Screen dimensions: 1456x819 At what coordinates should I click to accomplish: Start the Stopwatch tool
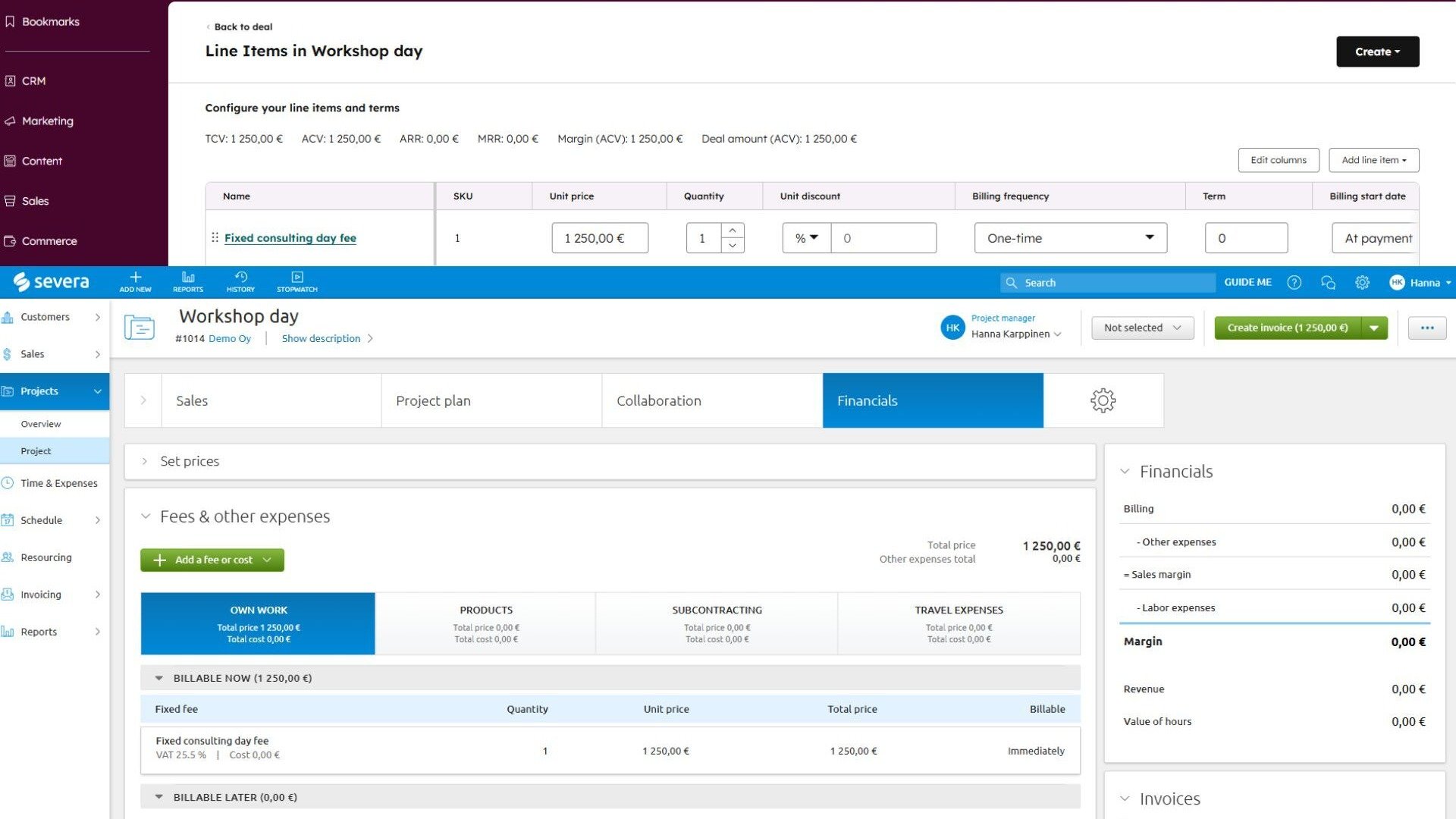(297, 278)
